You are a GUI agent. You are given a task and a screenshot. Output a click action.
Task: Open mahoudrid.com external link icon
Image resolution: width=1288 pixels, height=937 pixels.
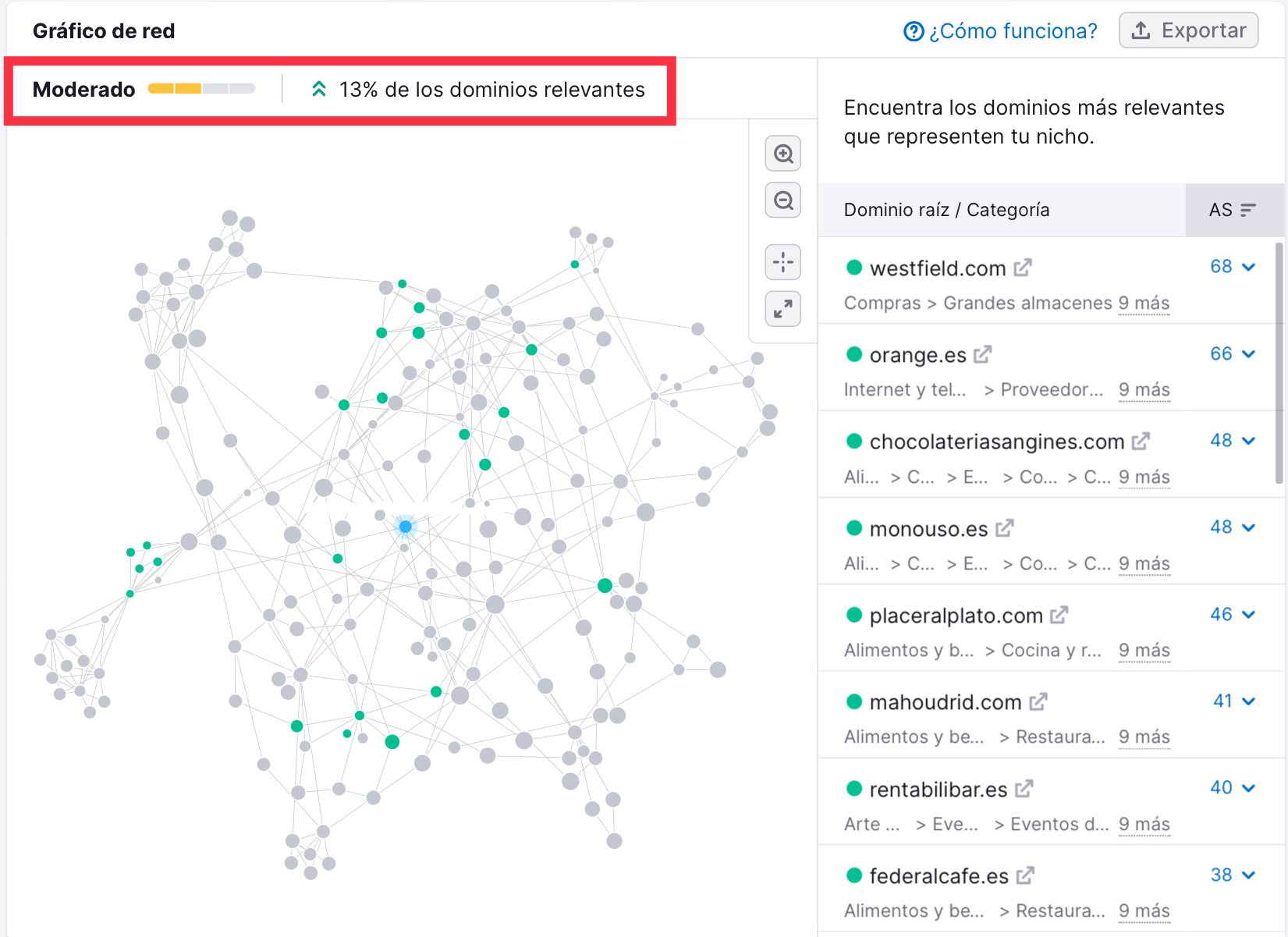pos(1038,702)
